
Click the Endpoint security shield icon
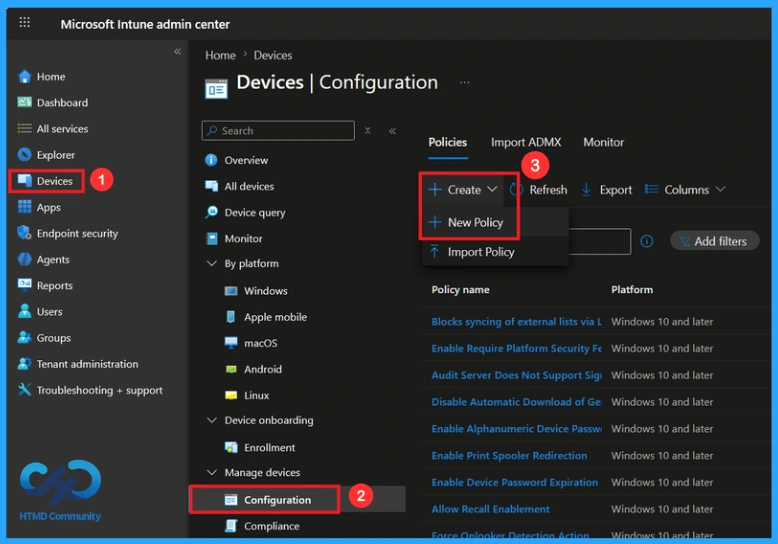click(24, 233)
